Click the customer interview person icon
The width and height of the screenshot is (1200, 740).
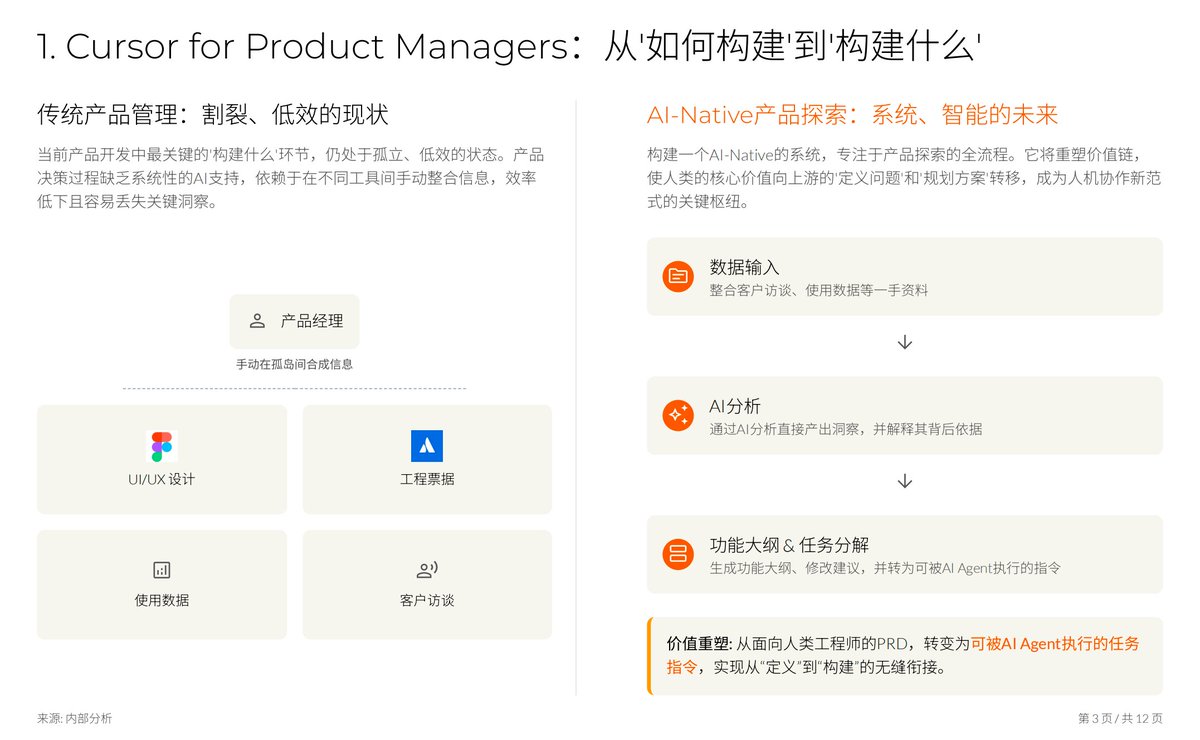click(x=427, y=570)
